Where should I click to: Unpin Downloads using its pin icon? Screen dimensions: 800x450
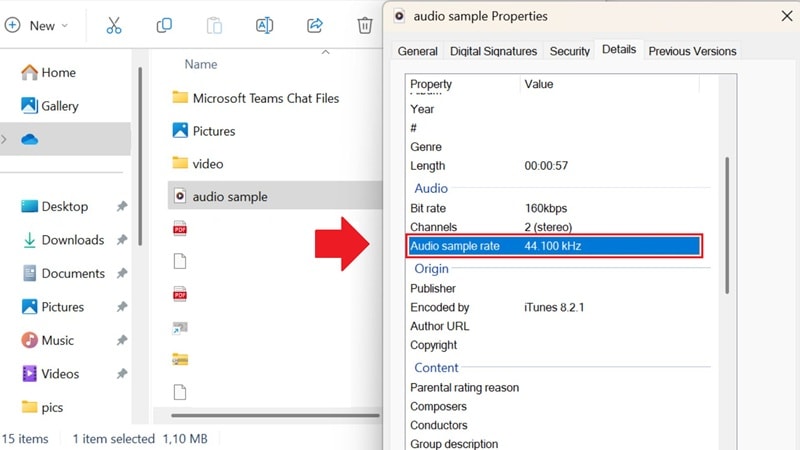click(x=121, y=240)
